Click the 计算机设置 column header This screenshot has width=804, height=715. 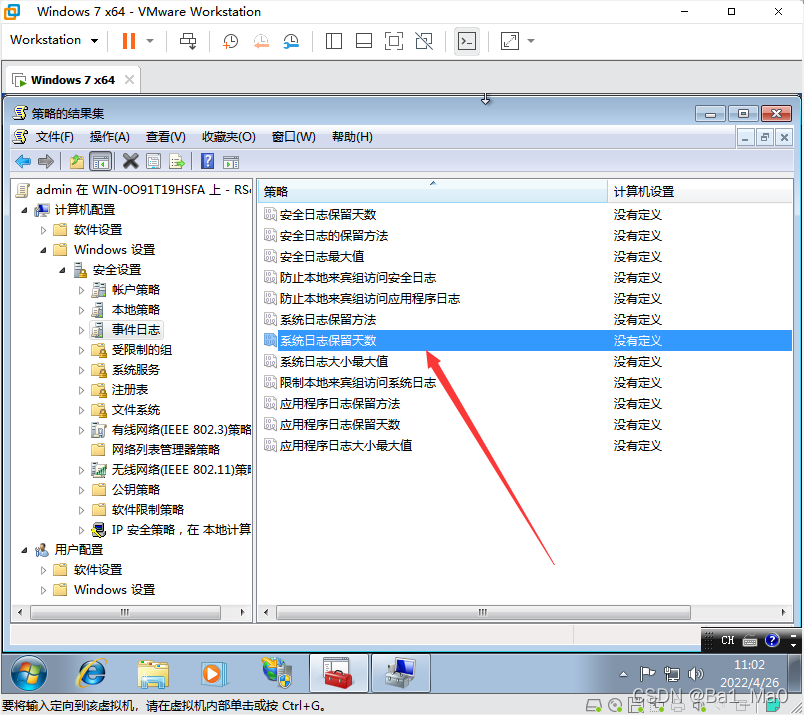pyautogui.click(x=700, y=192)
